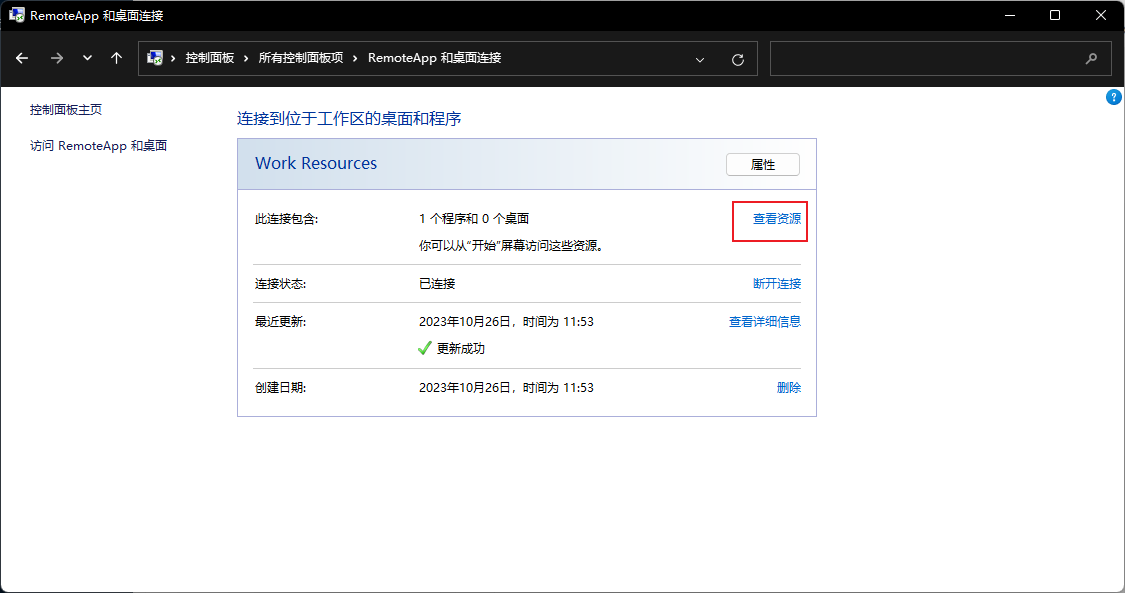
Task: Go up one level with up arrow
Action: (116, 58)
